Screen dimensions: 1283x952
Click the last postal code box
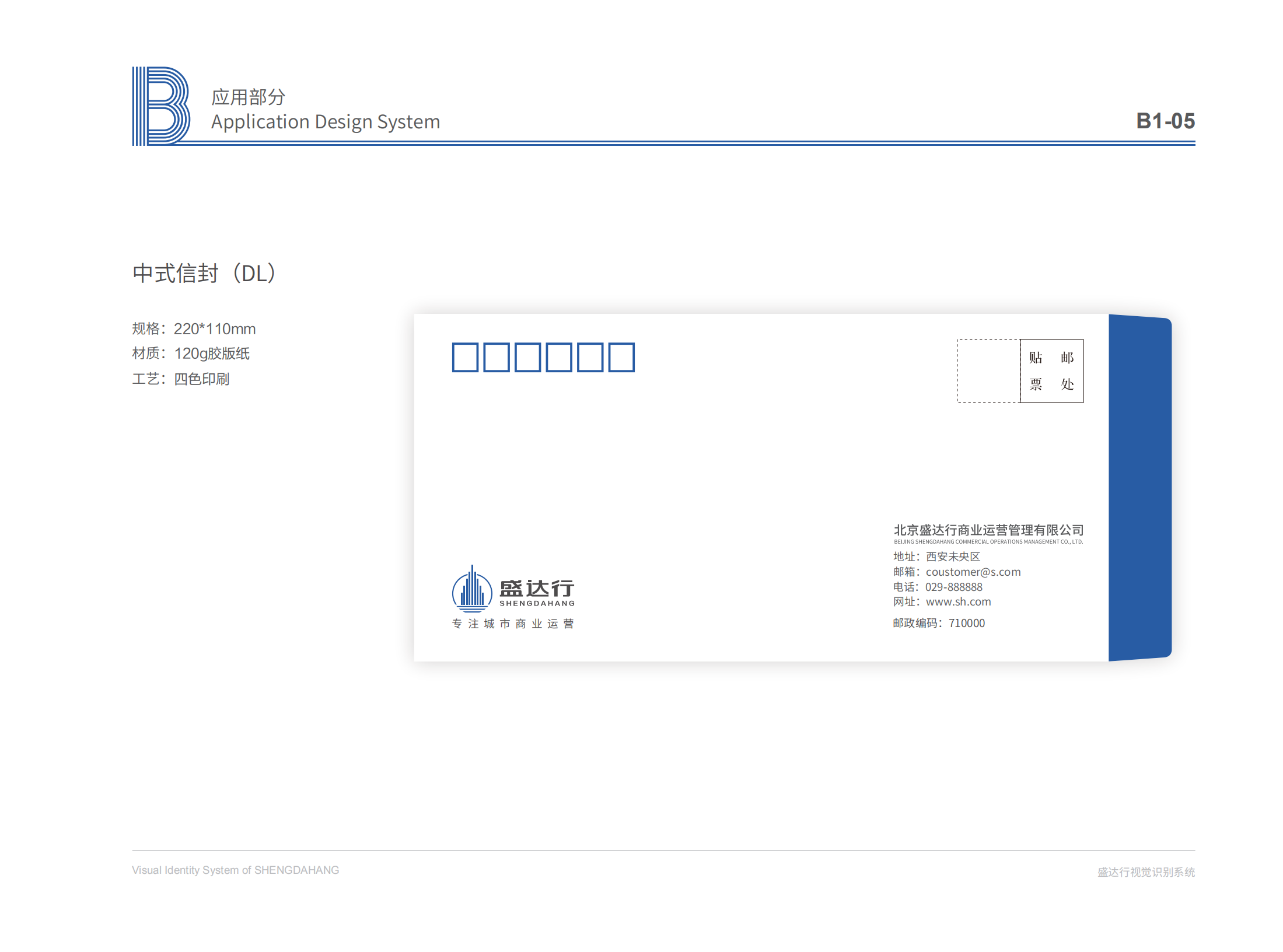click(x=621, y=357)
